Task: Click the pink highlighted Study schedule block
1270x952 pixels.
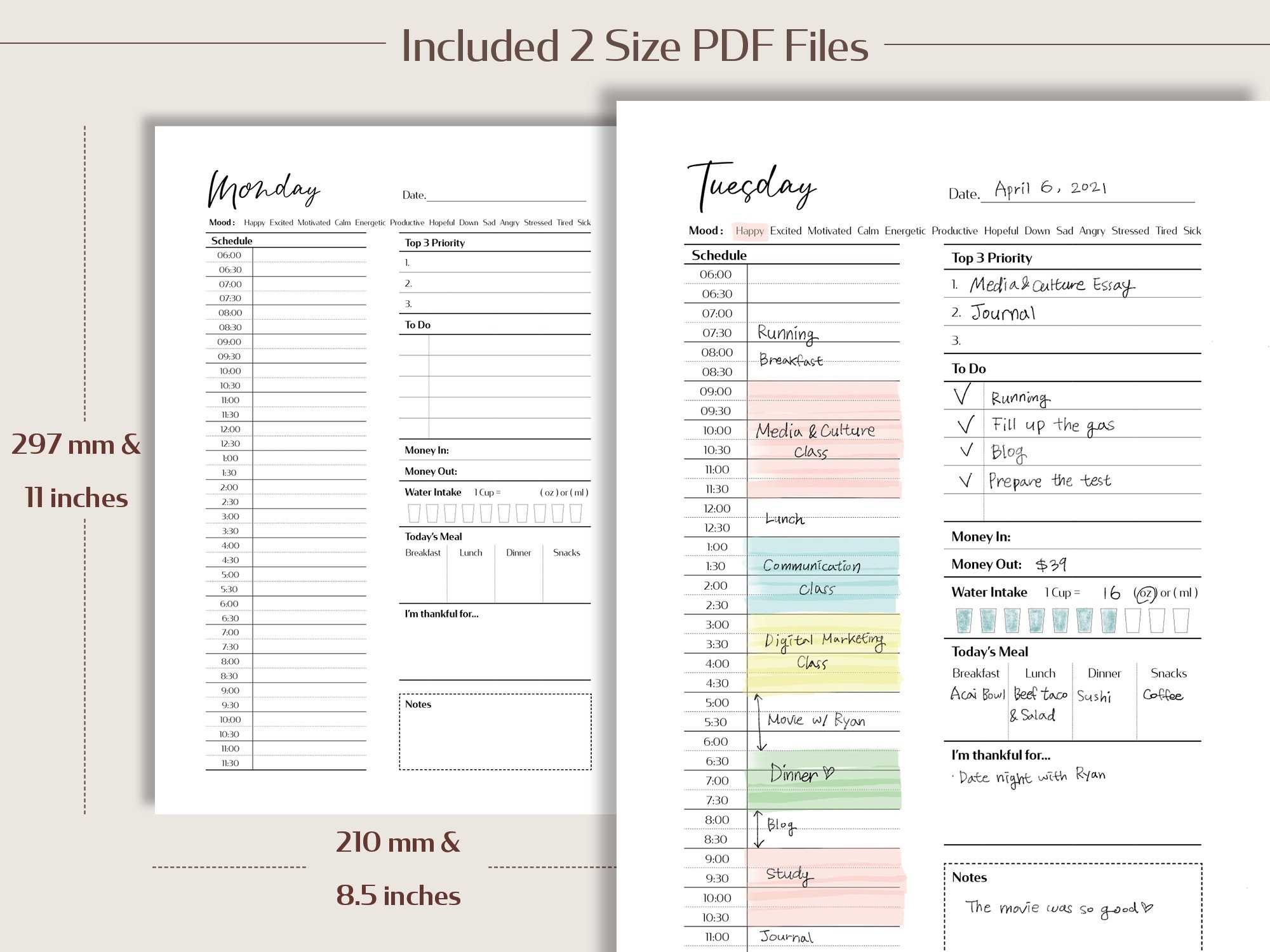Action: [x=787, y=873]
